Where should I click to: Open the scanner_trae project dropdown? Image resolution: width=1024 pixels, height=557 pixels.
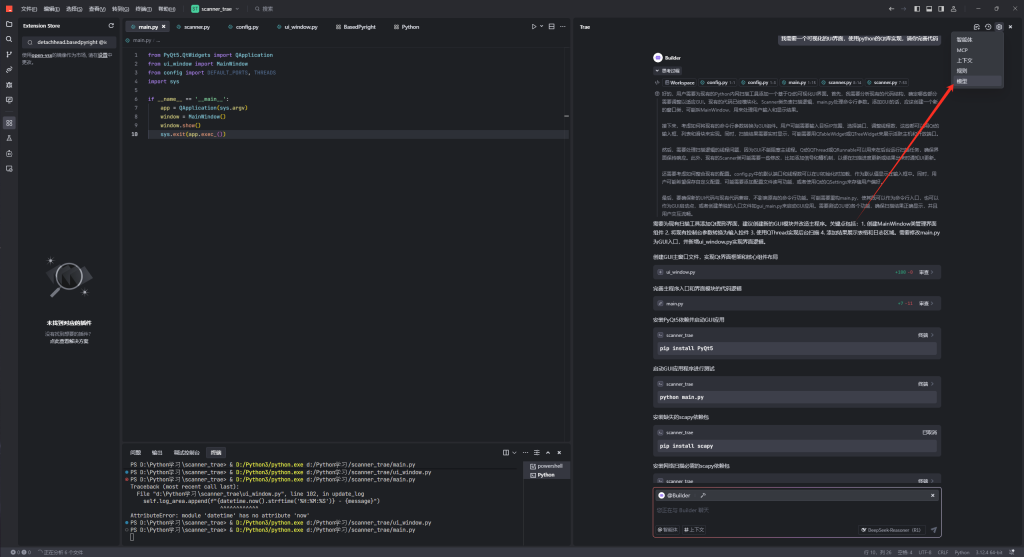[215, 8]
